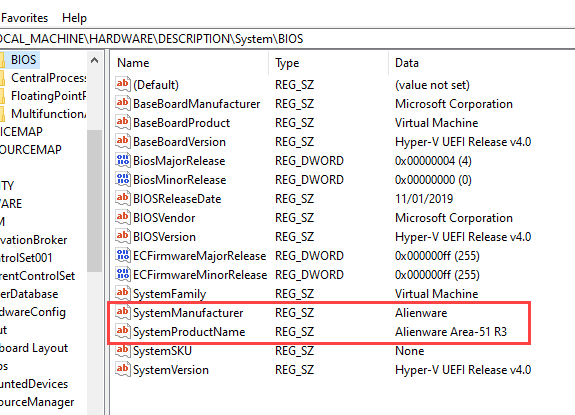This screenshot has width=575, height=415.
Task: Click the tree scrollbar up arrow
Action: click(x=95, y=60)
